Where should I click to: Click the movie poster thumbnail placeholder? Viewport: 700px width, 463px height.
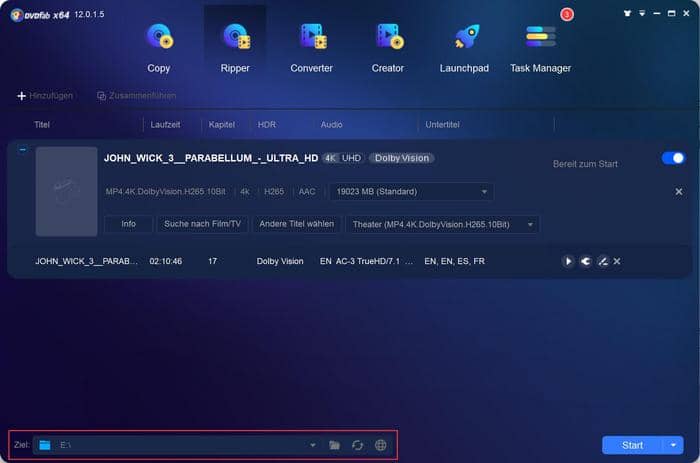click(66, 191)
